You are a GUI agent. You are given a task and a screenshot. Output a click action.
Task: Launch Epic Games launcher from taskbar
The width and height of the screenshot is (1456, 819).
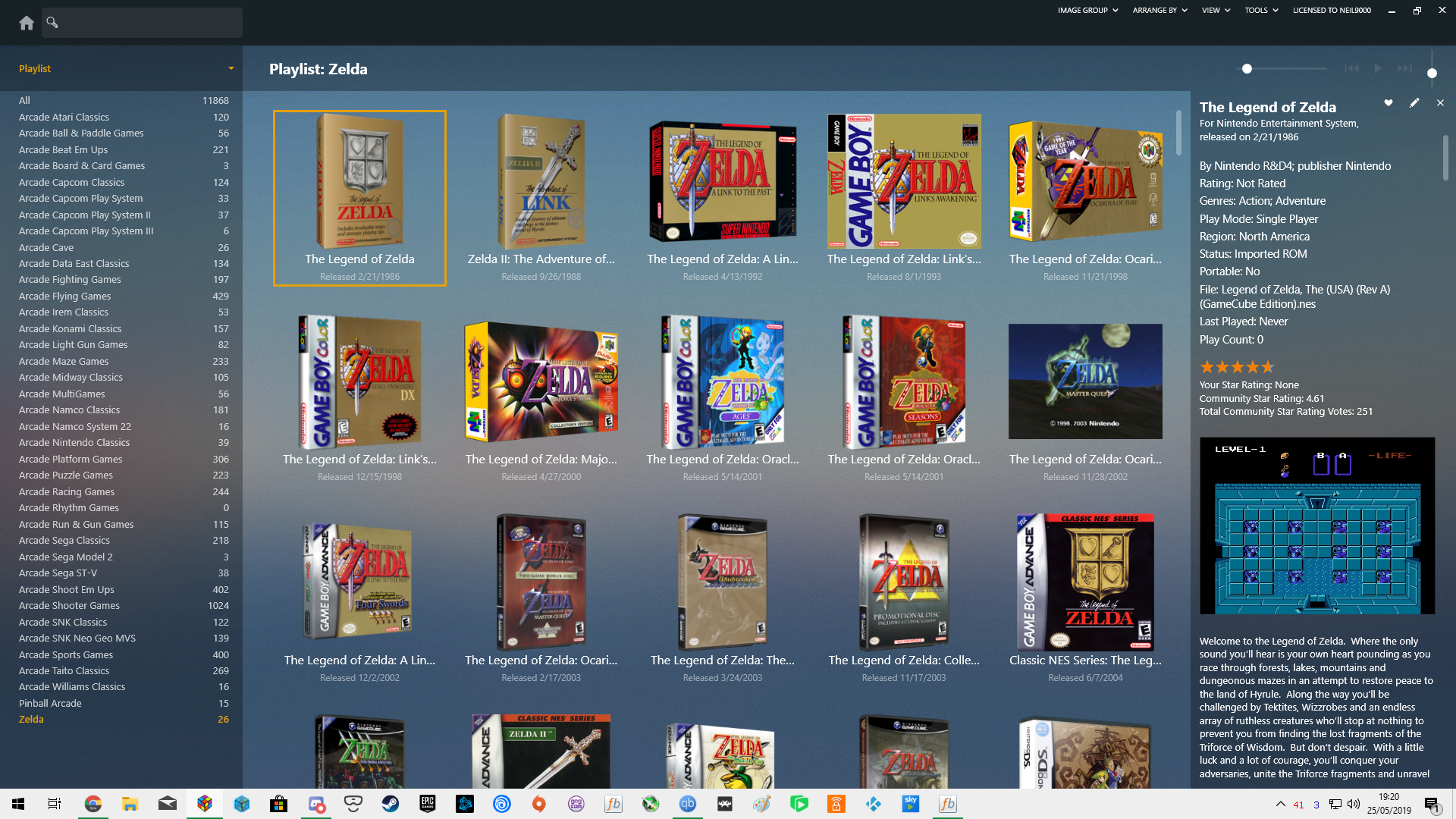point(428,804)
